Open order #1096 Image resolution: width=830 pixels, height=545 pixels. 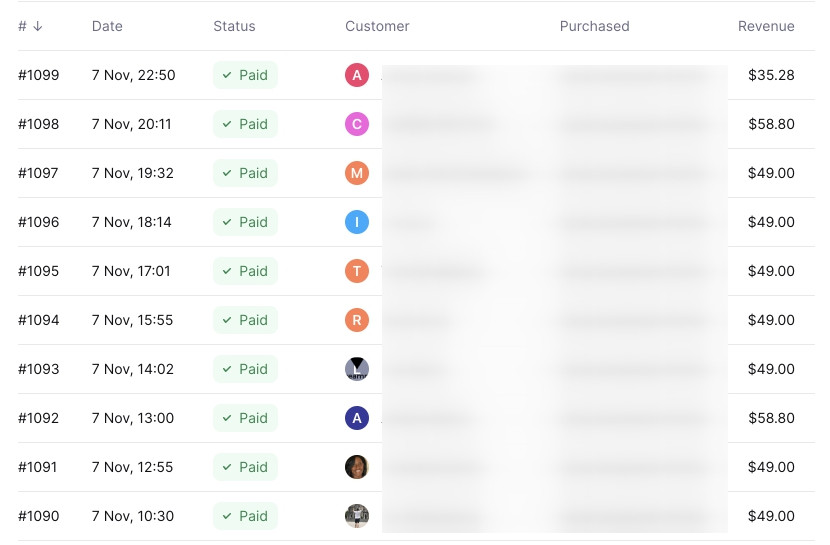pos(38,222)
